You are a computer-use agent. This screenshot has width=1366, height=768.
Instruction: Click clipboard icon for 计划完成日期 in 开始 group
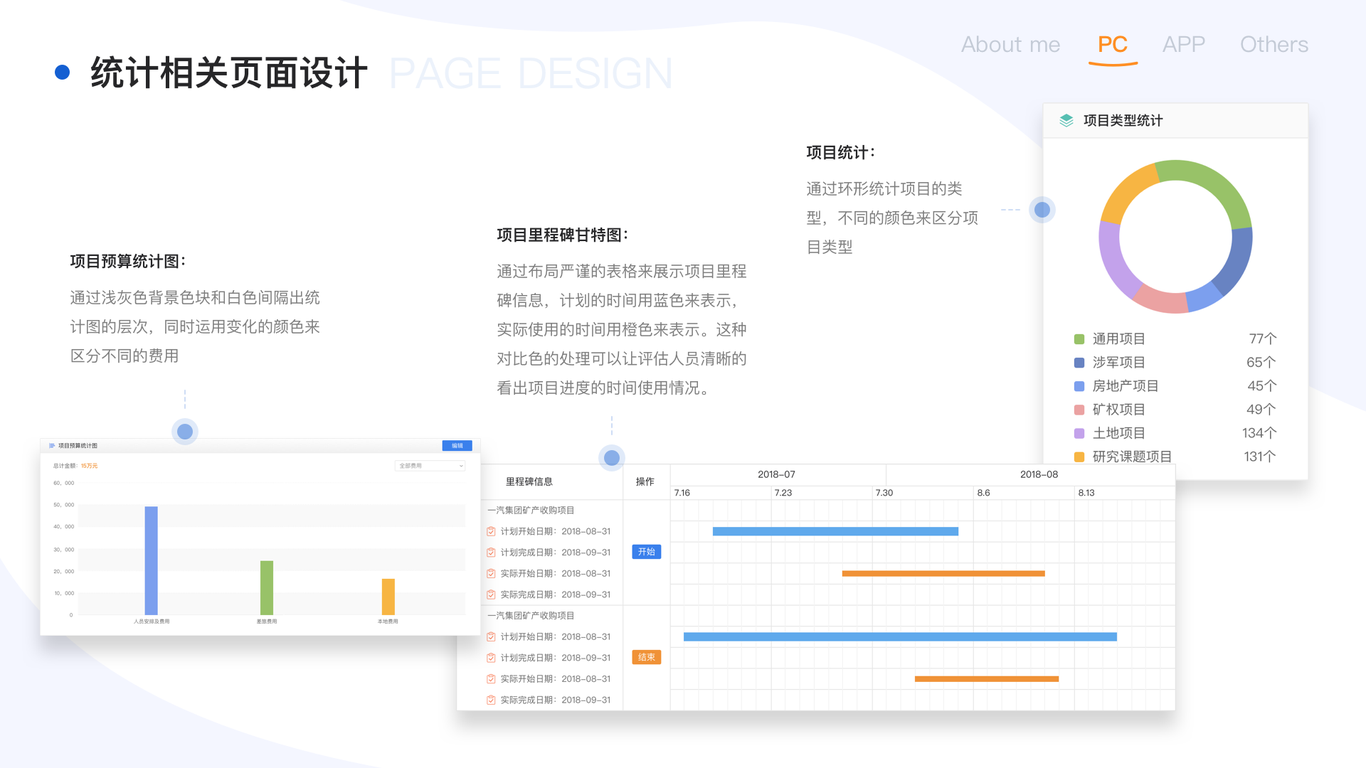(491, 552)
